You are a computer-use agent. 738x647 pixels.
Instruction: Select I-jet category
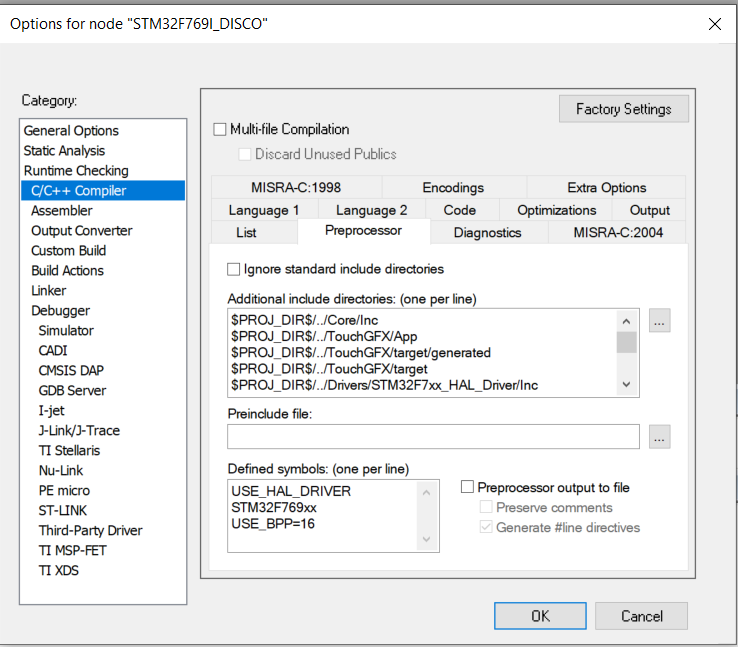[x=103, y=411]
